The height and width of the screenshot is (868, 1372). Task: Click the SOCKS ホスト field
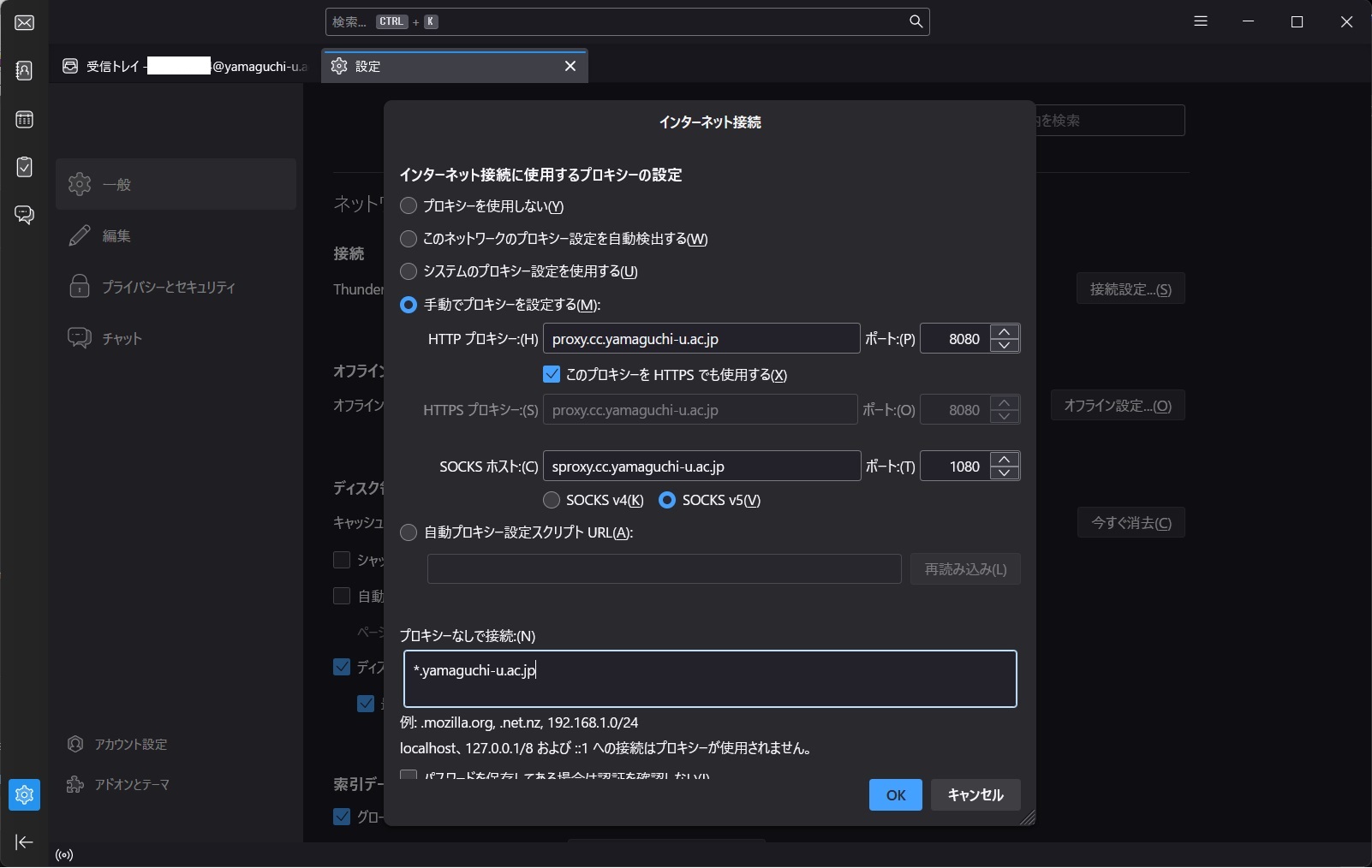point(701,467)
